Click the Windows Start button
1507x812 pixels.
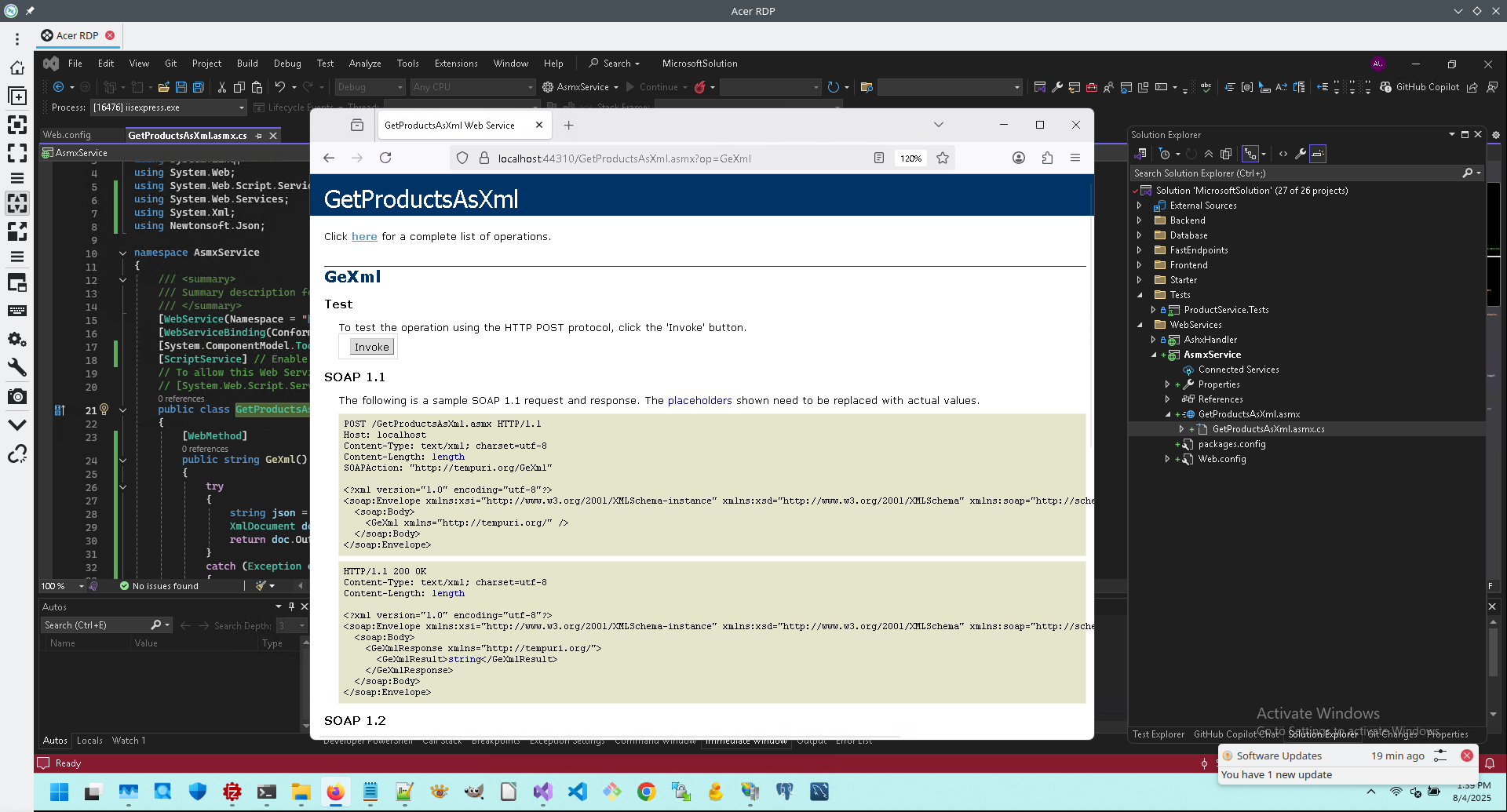(59, 792)
